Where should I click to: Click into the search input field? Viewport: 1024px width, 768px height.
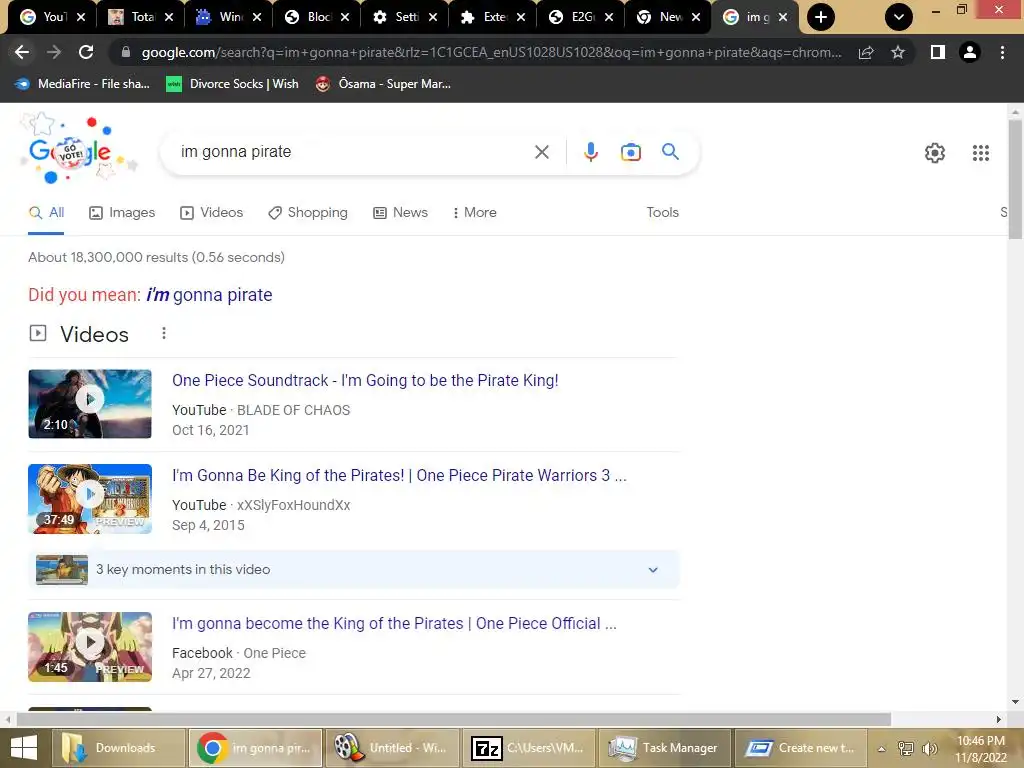tap(353, 152)
